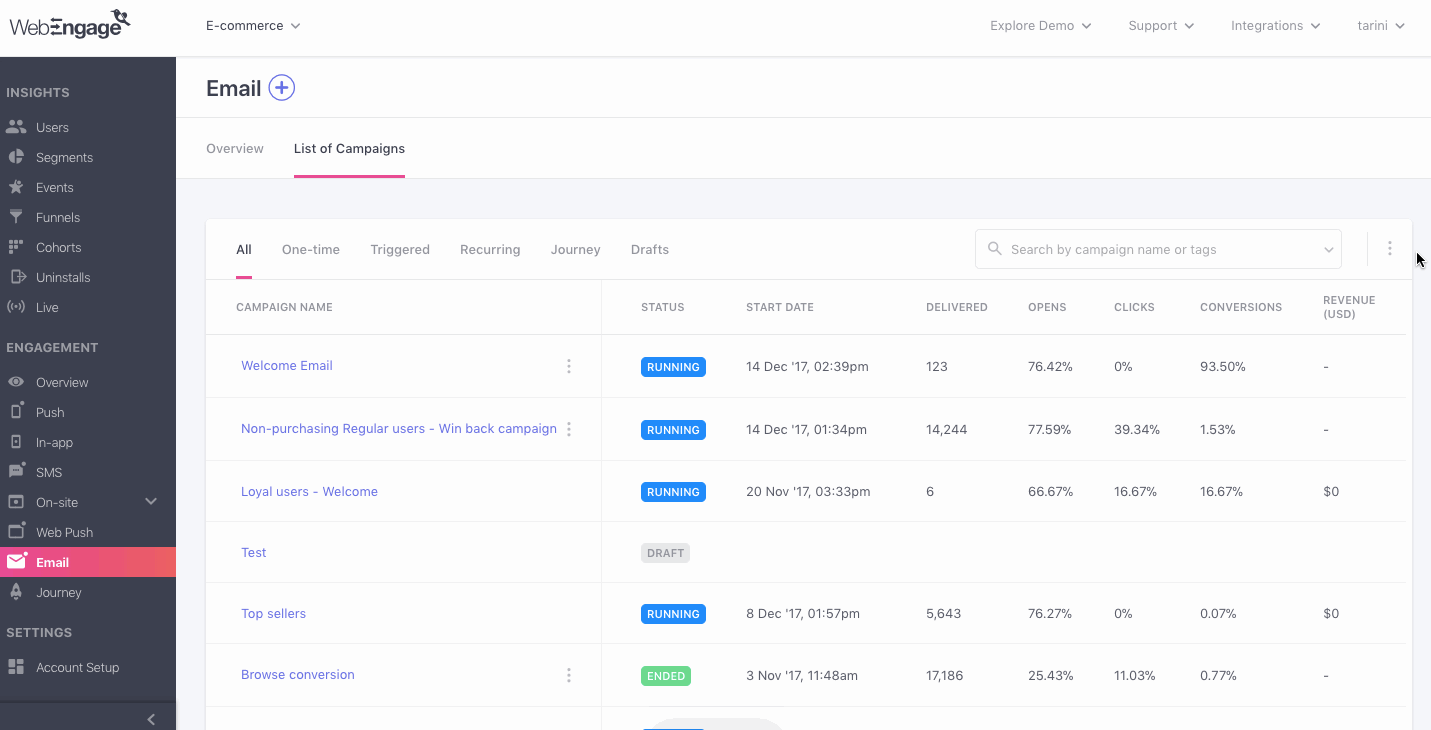Click the Events star icon

(16, 187)
